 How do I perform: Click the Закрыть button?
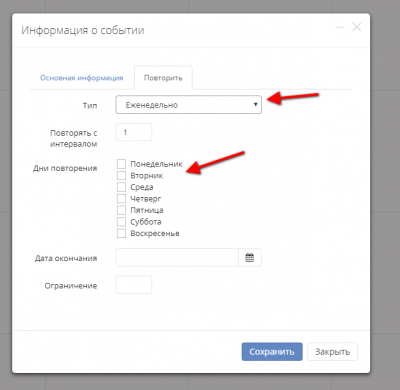point(332,352)
